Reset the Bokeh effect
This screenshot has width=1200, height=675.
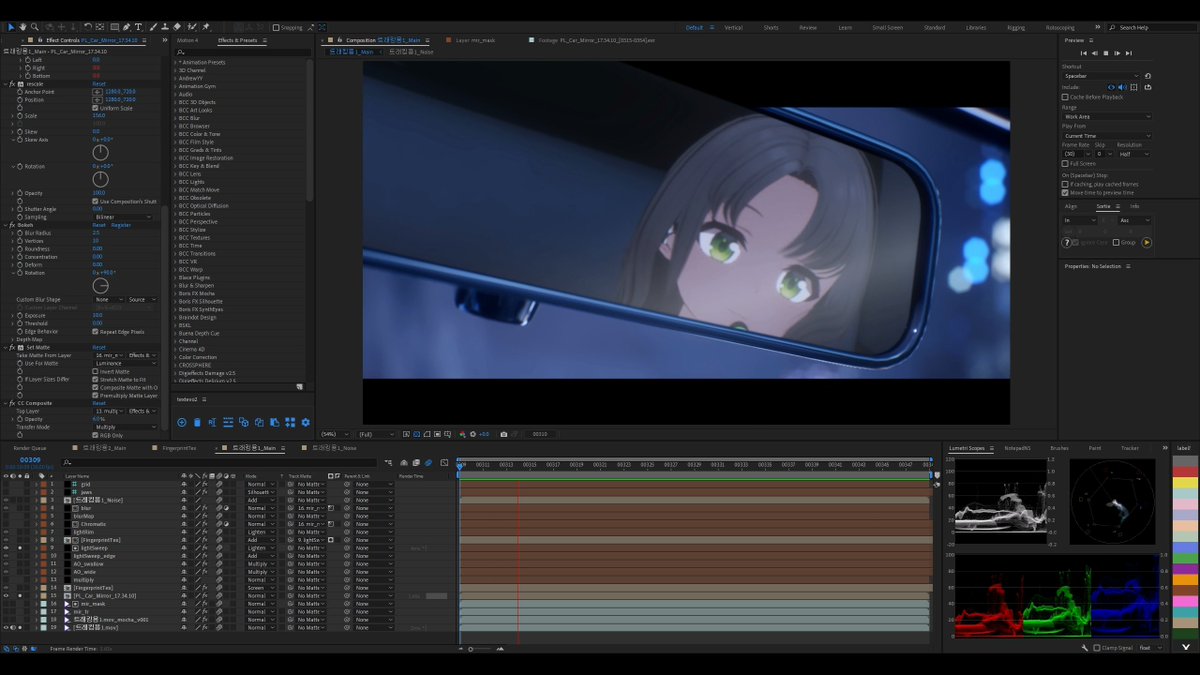[x=99, y=225]
